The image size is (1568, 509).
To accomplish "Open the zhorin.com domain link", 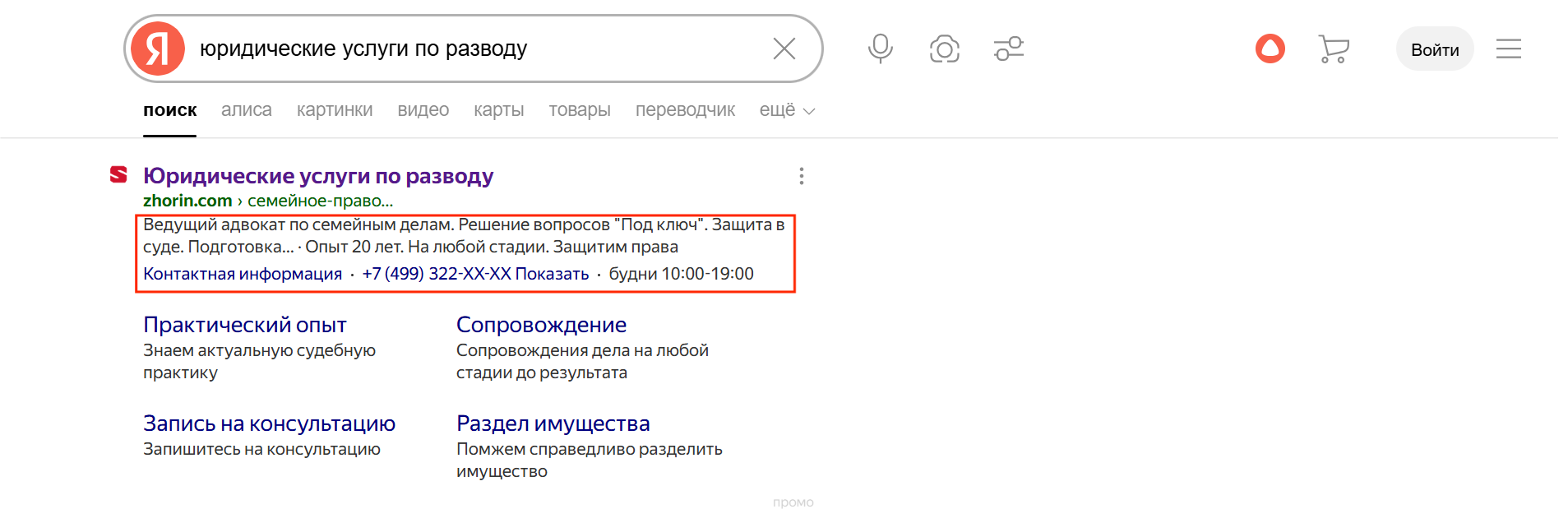I will click(187, 201).
